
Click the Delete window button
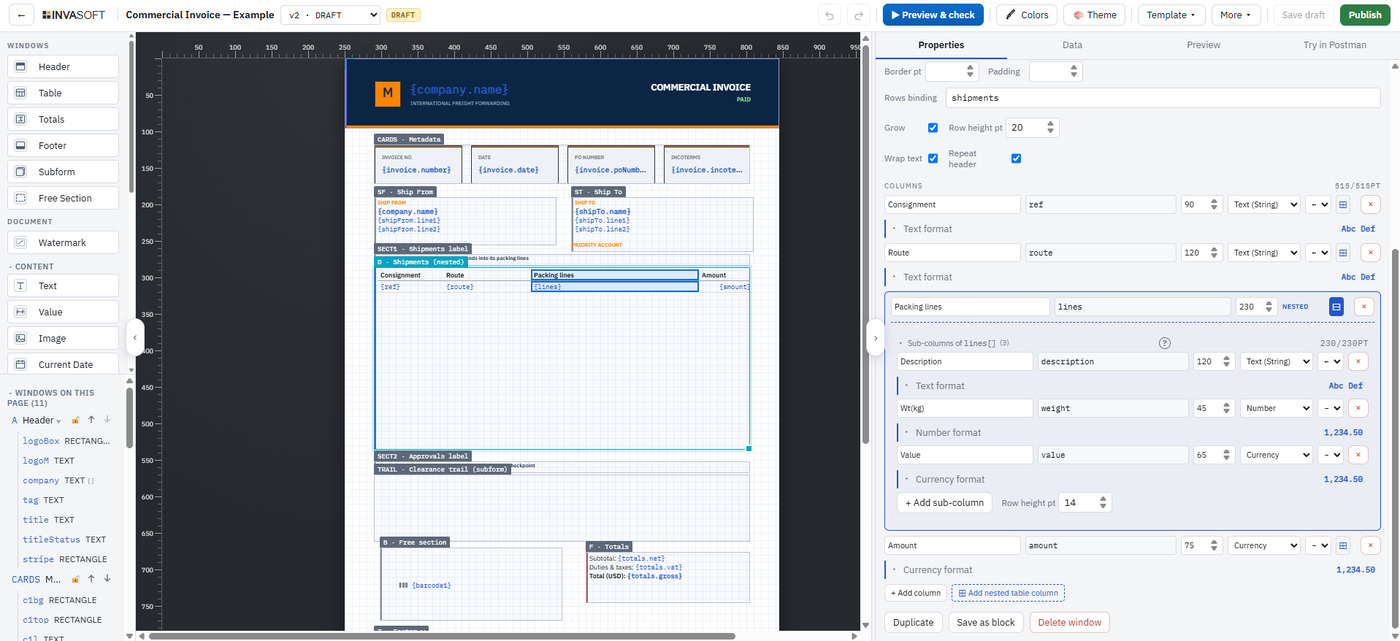coord(1069,622)
